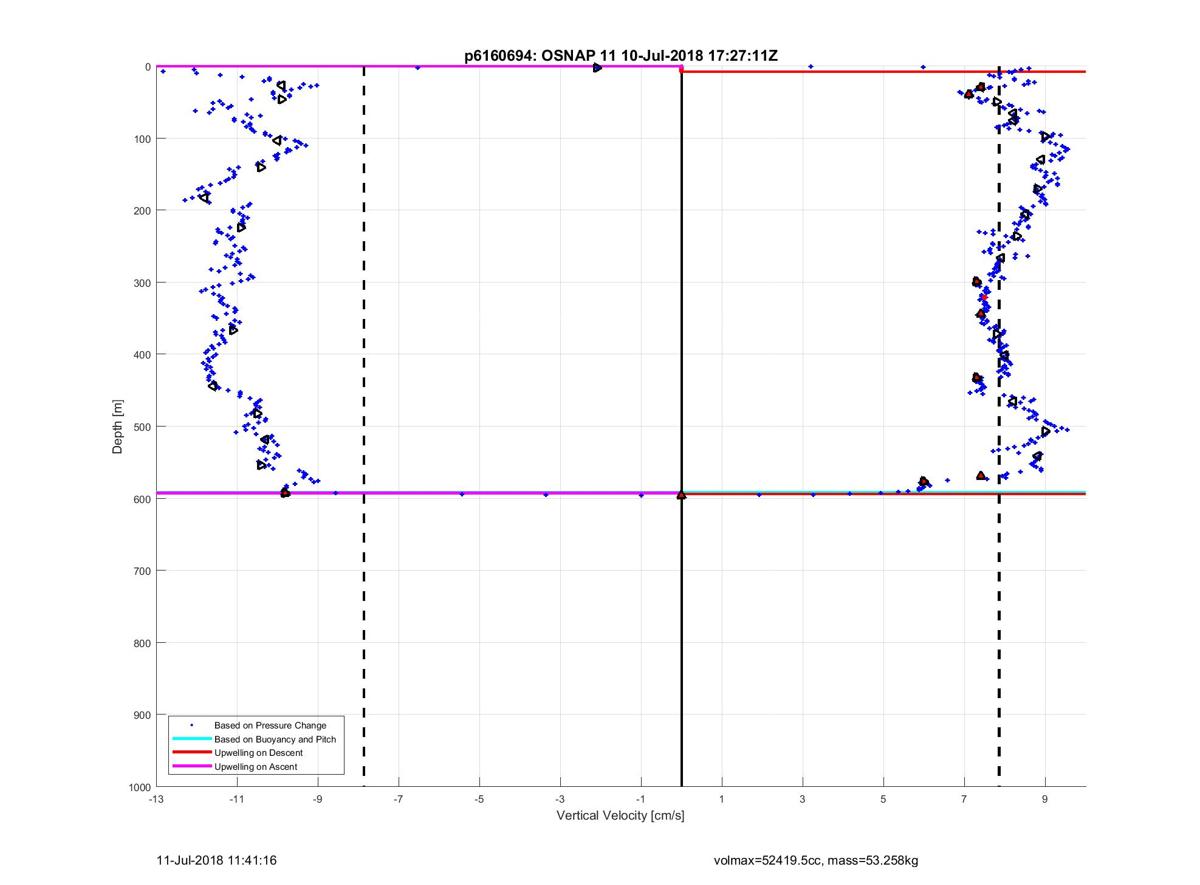The height and width of the screenshot is (885, 1200).
Task: Click the '-3' velocity axis tick
Action: pos(560,800)
